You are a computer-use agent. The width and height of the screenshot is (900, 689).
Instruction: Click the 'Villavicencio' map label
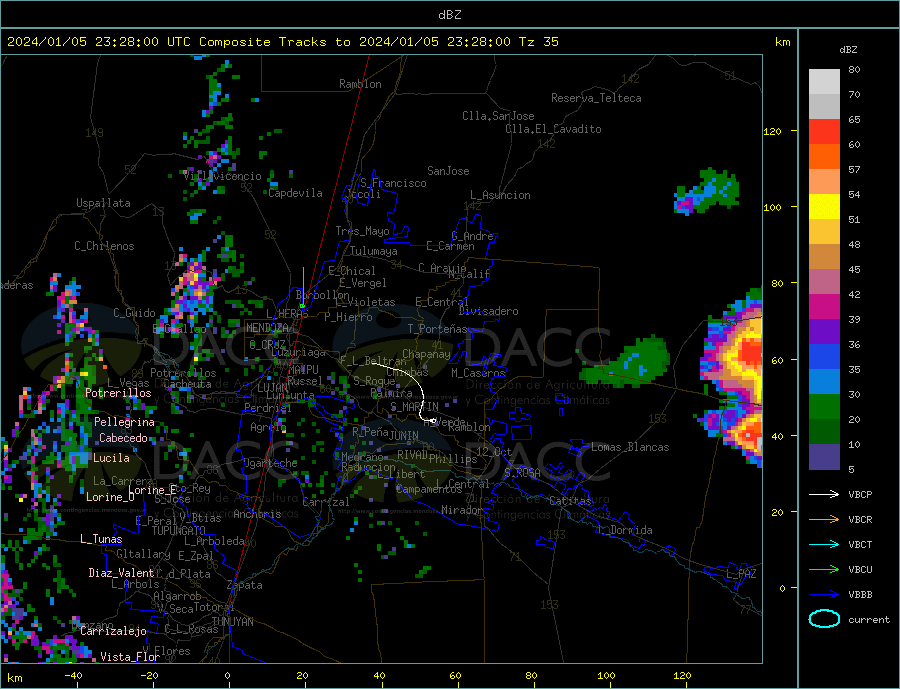click(222, 176)
